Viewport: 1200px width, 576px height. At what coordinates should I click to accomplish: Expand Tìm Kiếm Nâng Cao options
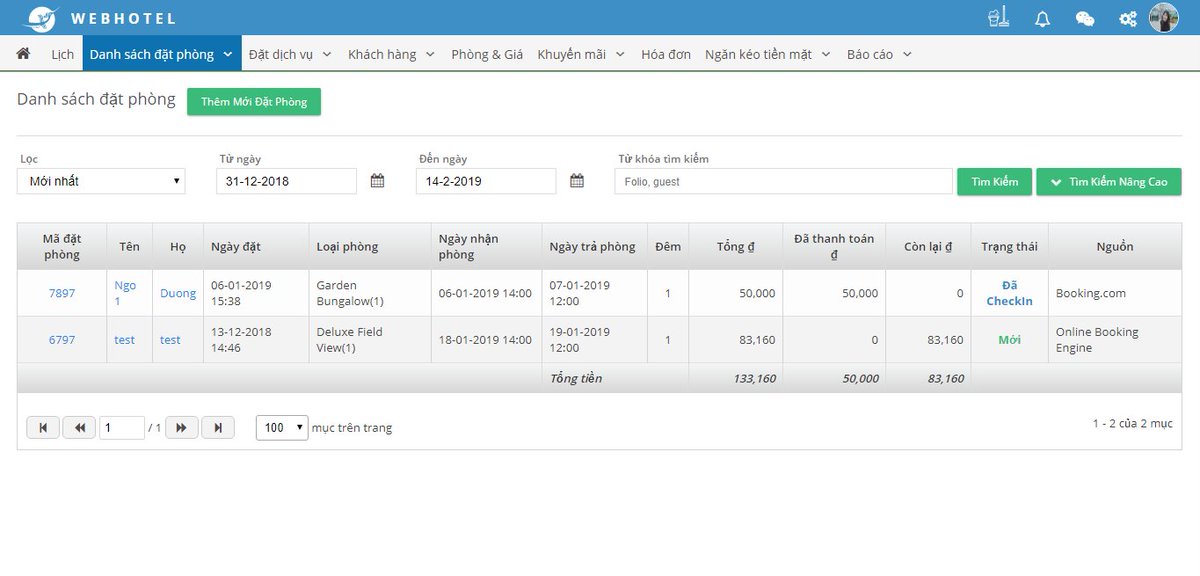(1109, 181)
